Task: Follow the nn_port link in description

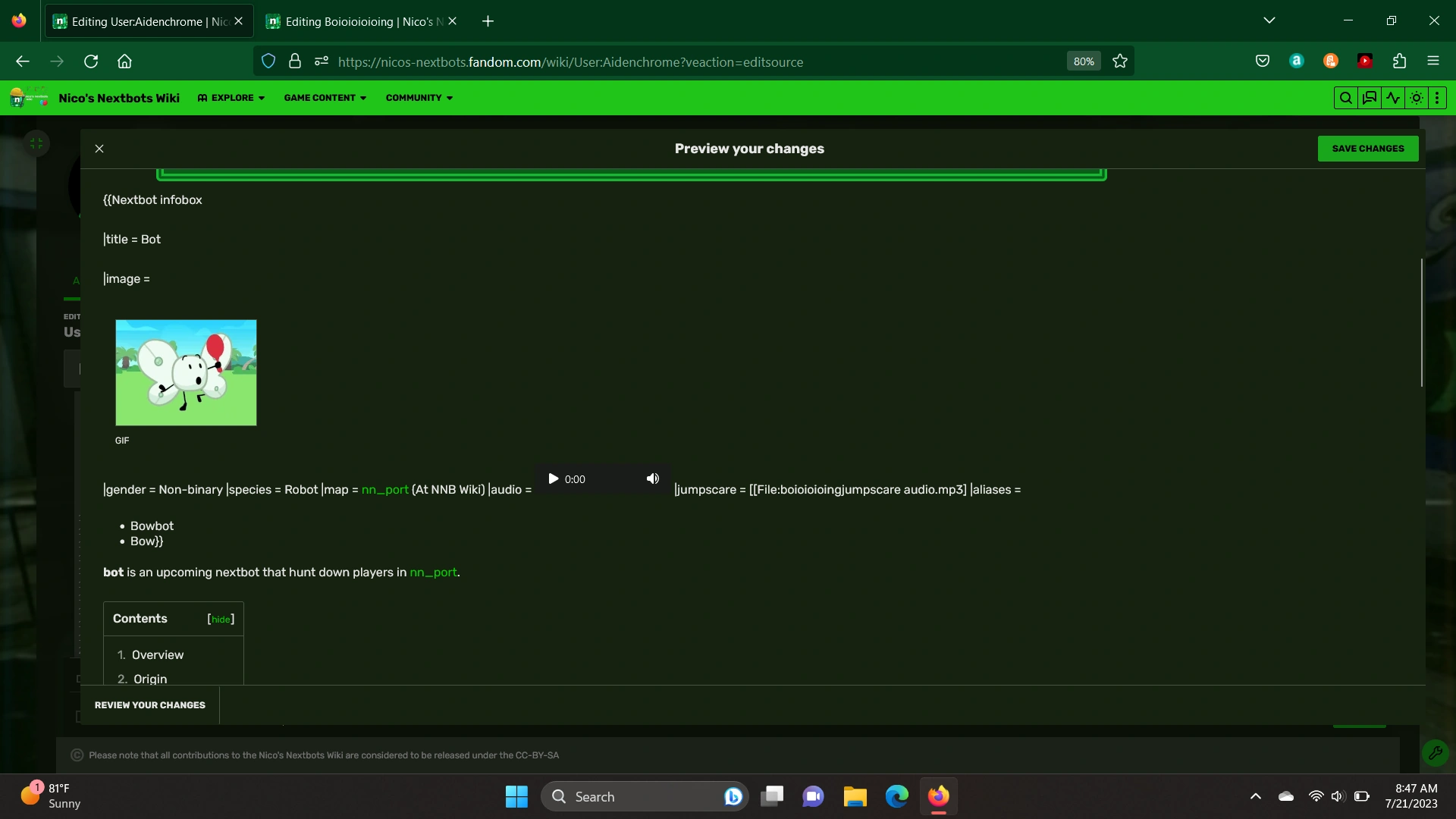Action: tap(433, 573)
